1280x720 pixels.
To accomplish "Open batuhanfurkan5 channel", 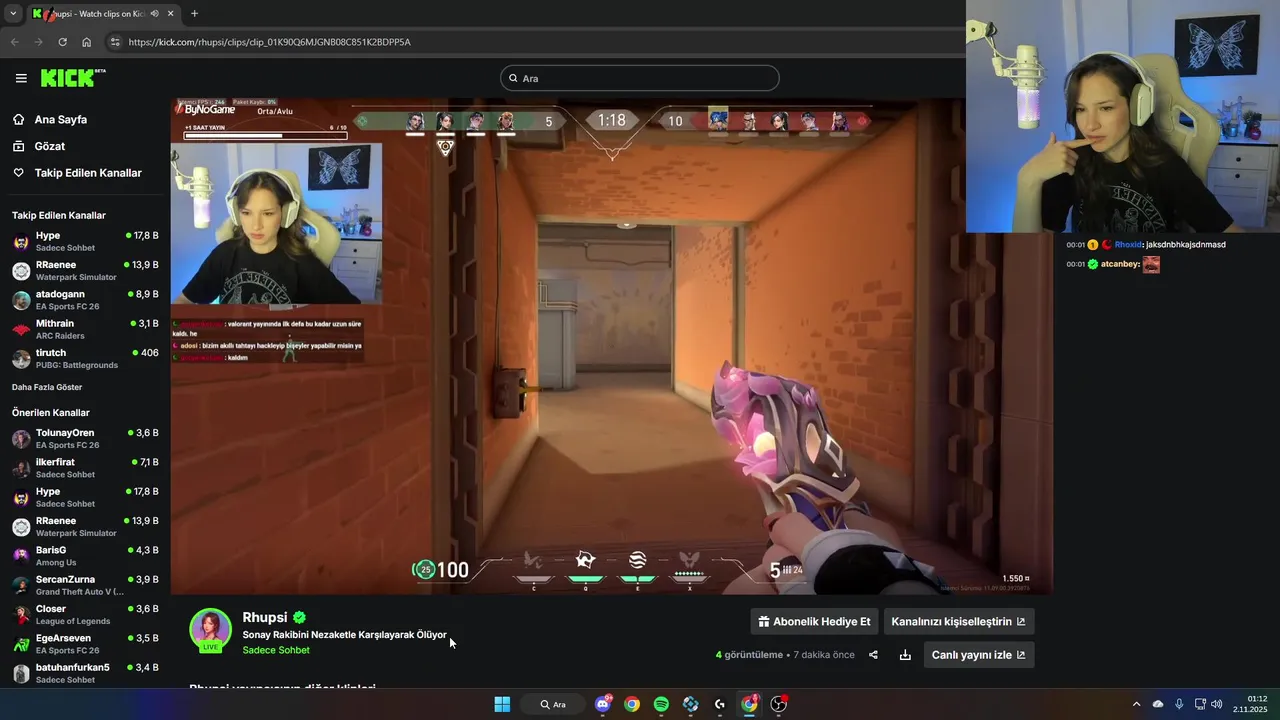I will pos(85,673).
